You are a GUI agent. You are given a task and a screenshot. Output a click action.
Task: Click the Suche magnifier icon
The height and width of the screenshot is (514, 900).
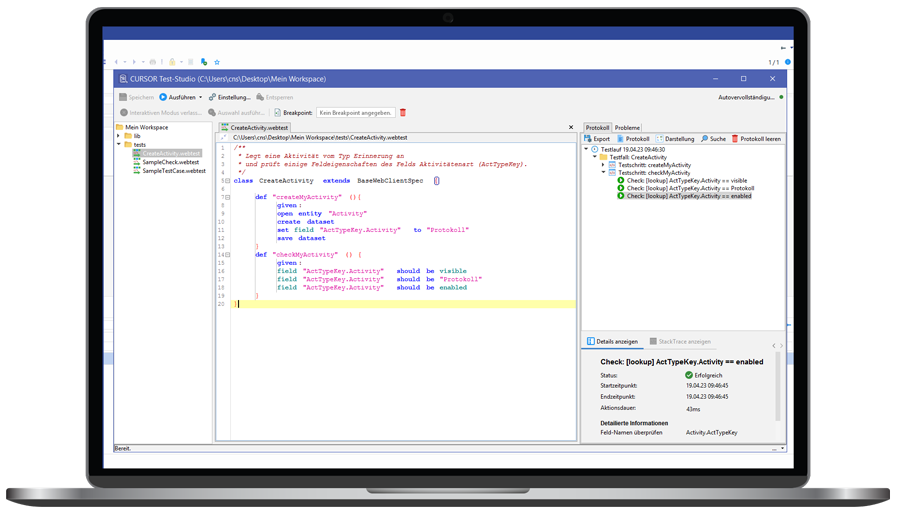click(705, 139)
